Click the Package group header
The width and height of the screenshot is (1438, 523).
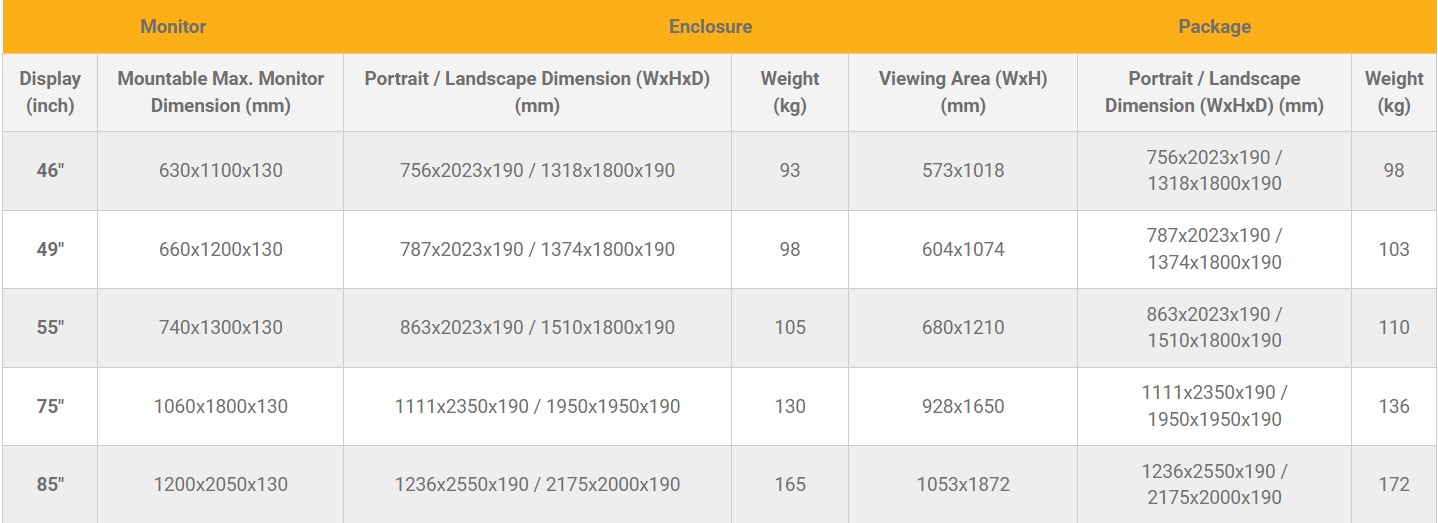(x=1214, y=27)
